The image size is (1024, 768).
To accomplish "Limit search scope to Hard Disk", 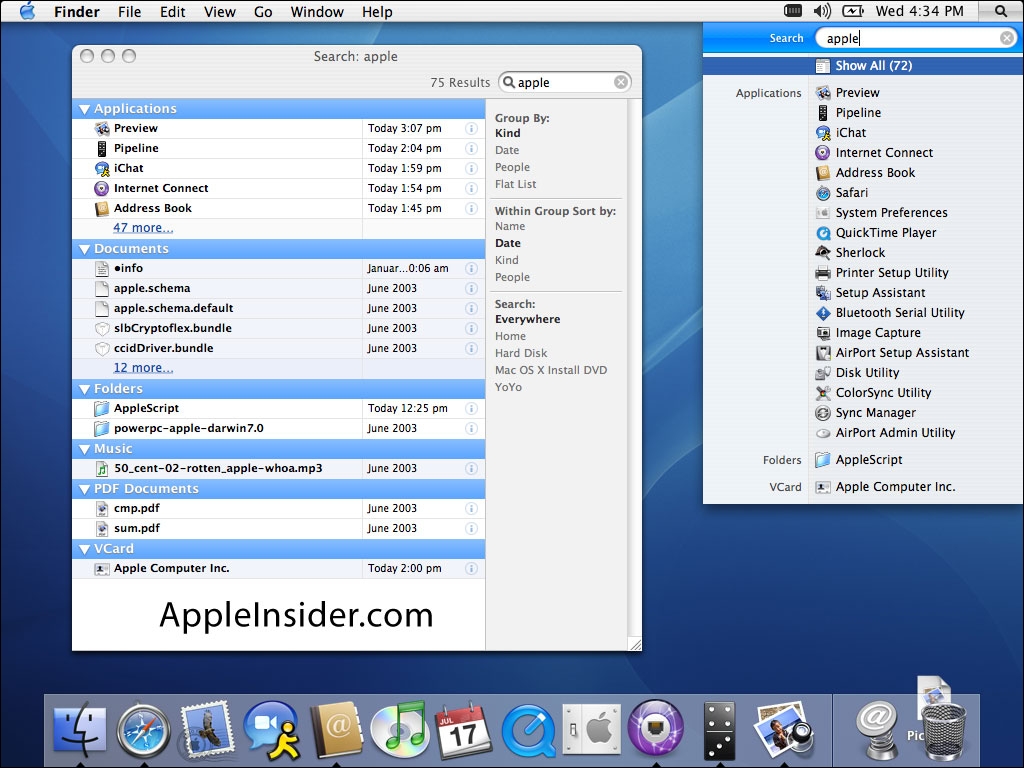I will click(x=520, y=353).
